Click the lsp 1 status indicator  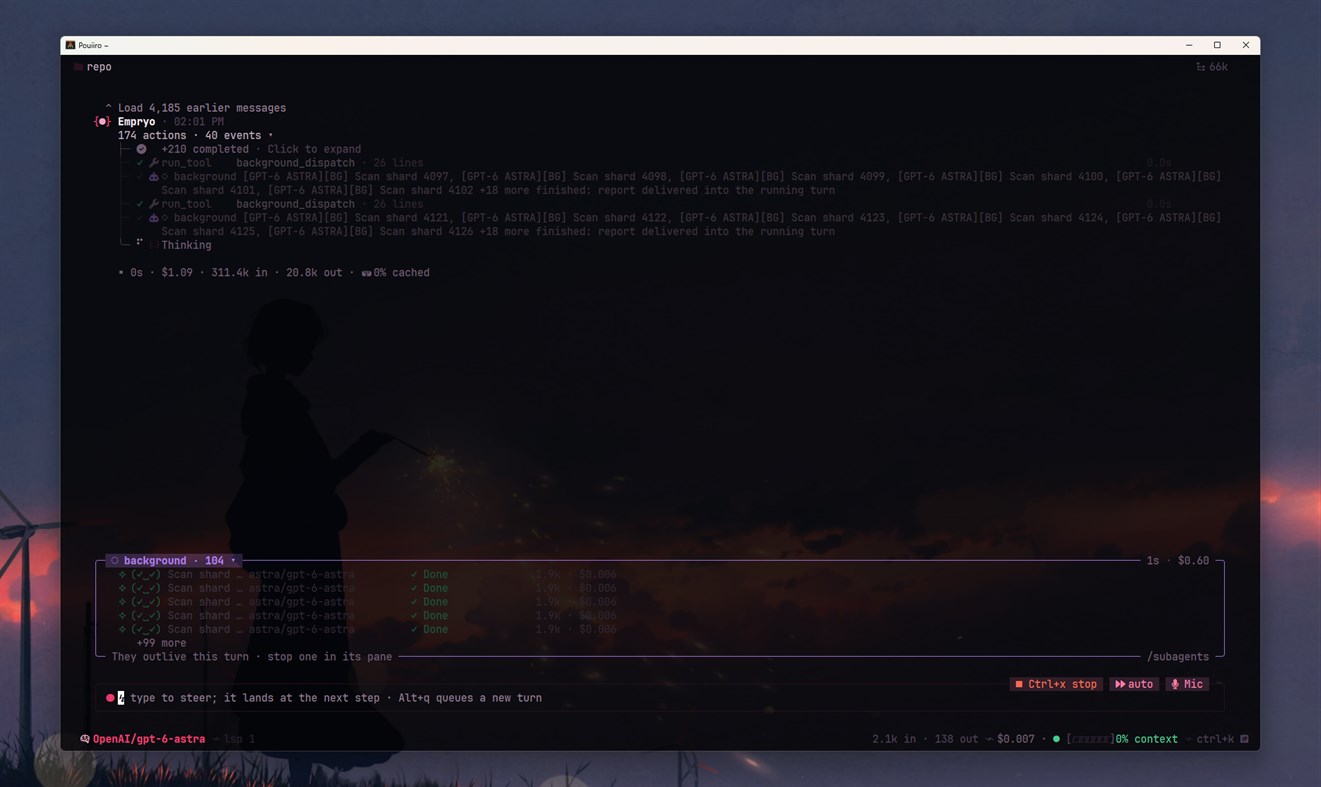pos(239,739)
